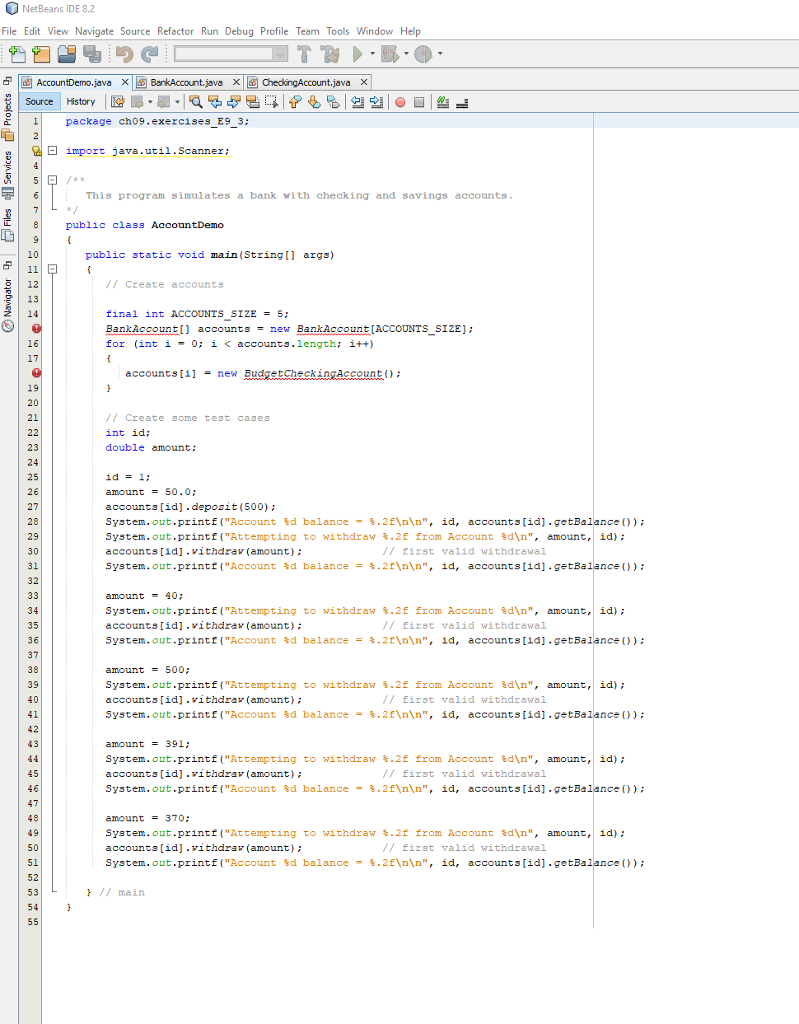Click error marker on line 15
799x1024 pixels.
tap(37, 328)
